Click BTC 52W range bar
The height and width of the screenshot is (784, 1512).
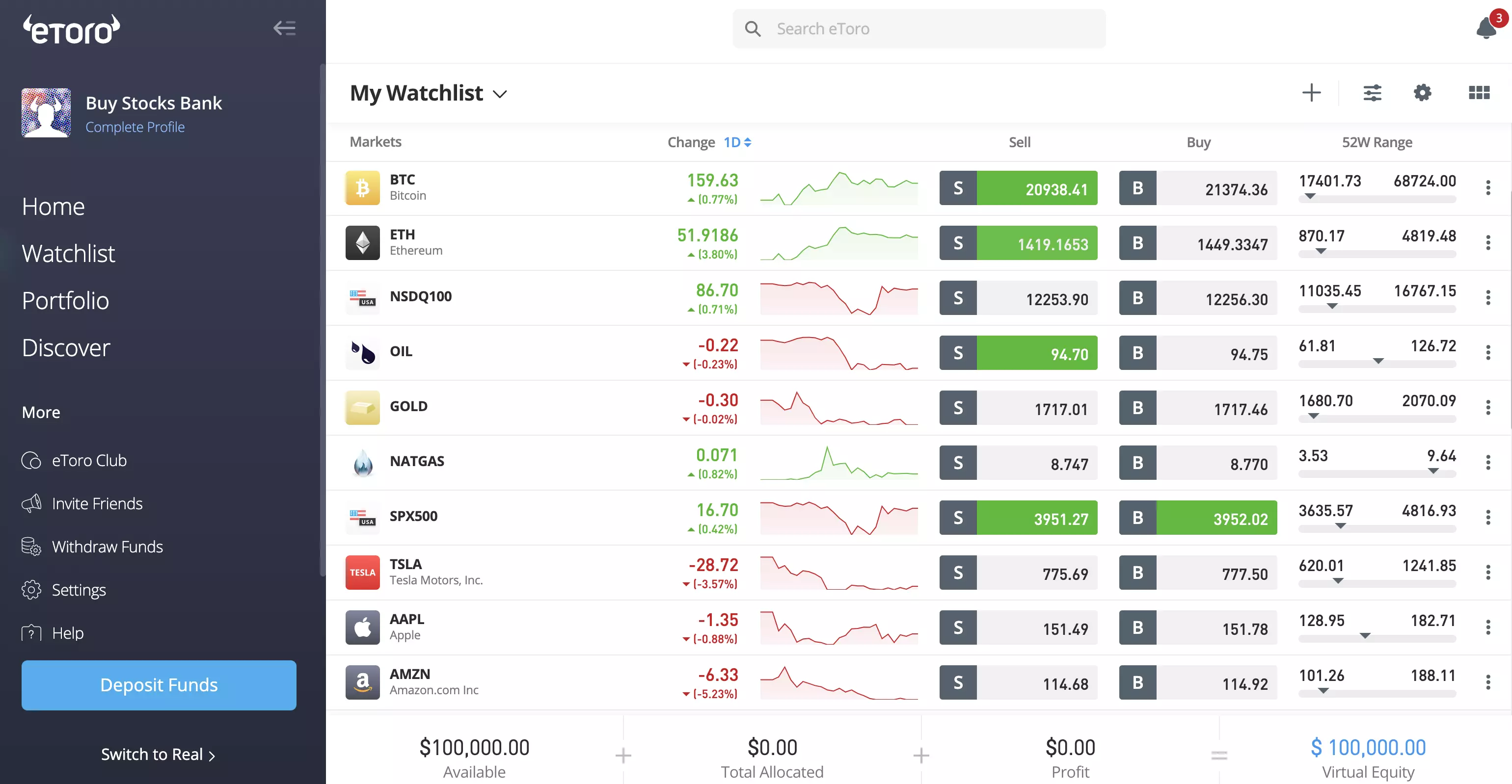[1377, 199]
